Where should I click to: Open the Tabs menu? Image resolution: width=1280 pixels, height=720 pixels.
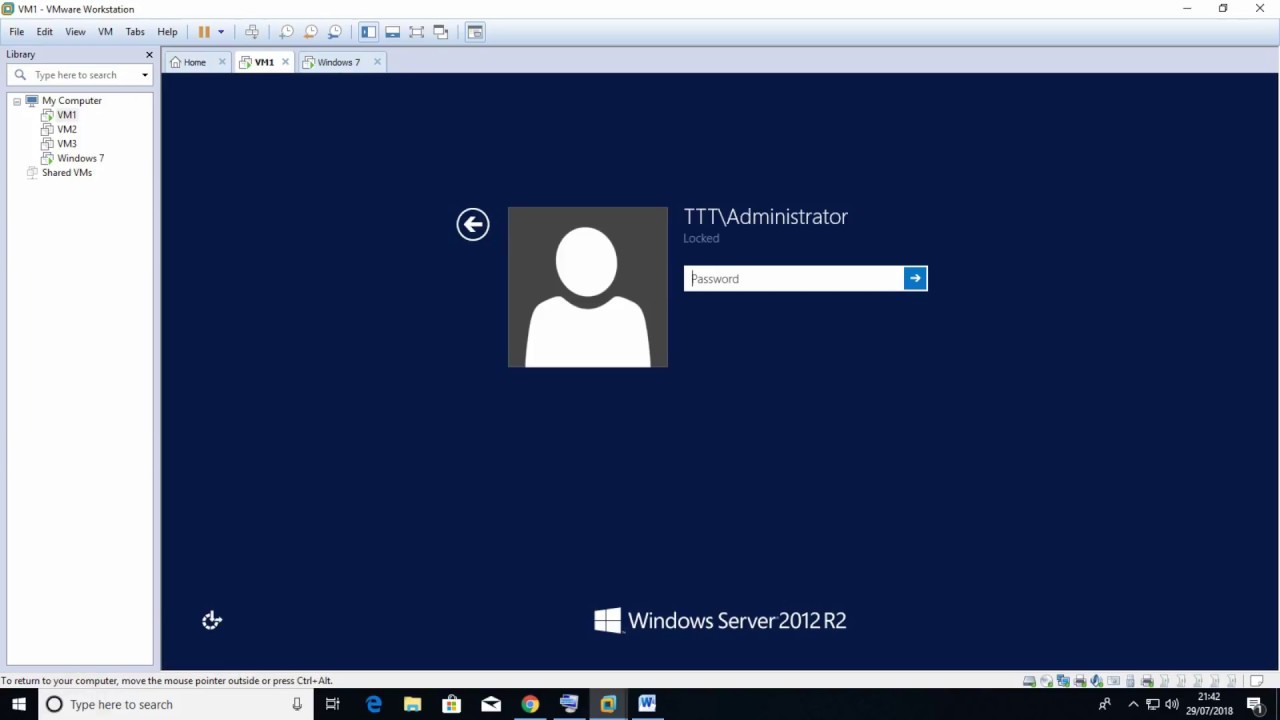(x=135, y=32)
